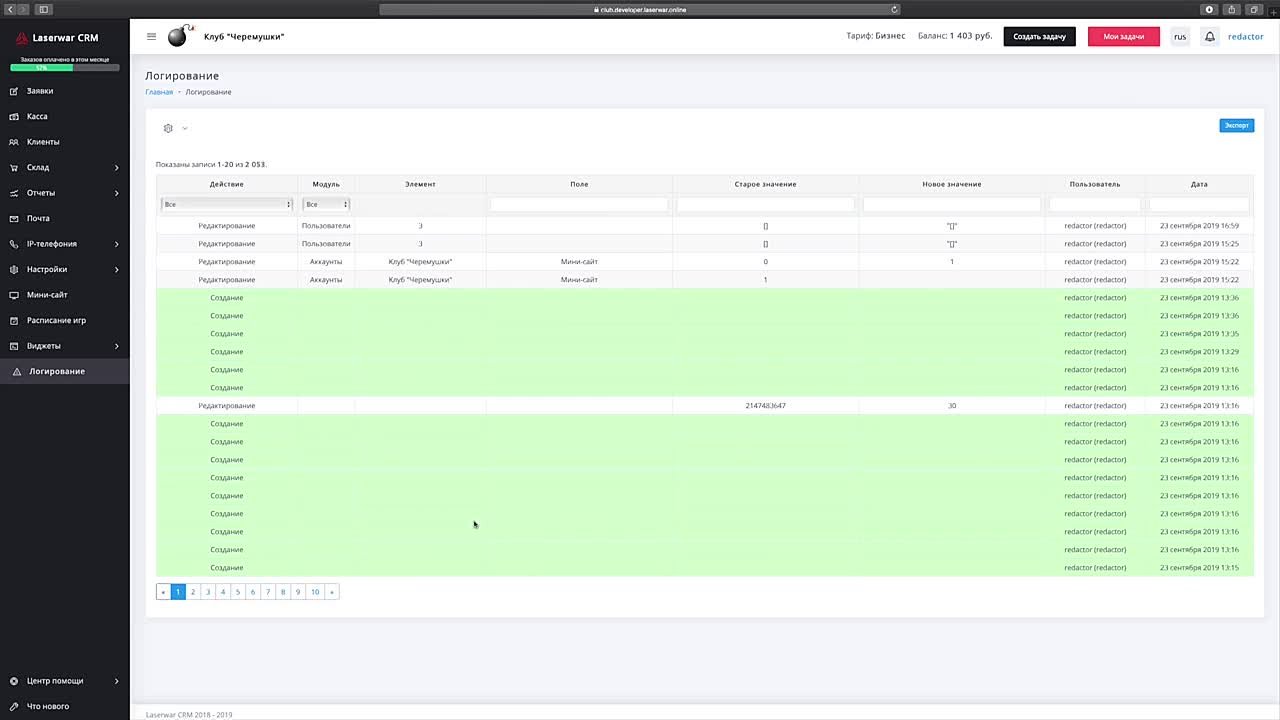This screenshot has width=1280, height=720.
Task: Click browser downloads icon
Action: 1209,9
